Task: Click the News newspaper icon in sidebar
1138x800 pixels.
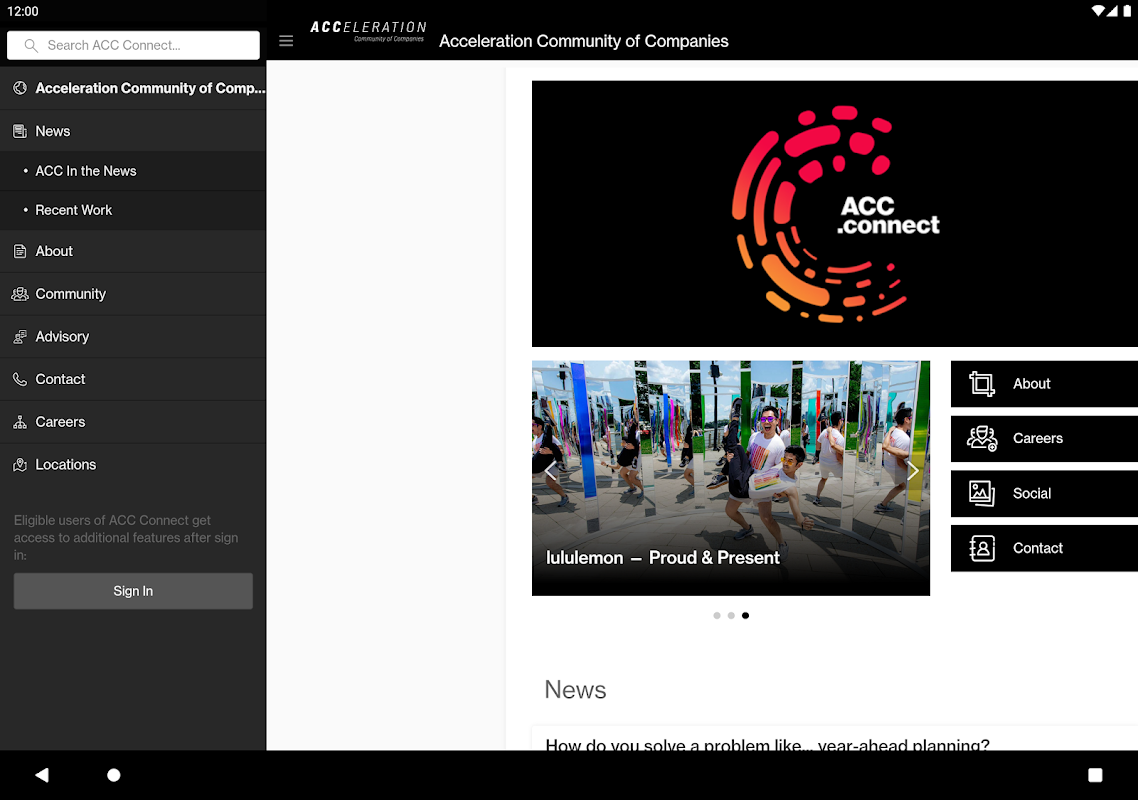Action: [20, 131]
